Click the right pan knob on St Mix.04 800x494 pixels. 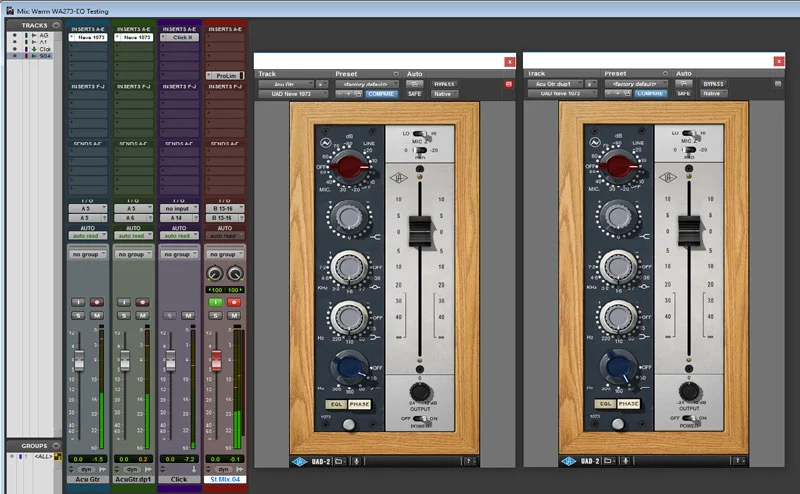[235, 274]
